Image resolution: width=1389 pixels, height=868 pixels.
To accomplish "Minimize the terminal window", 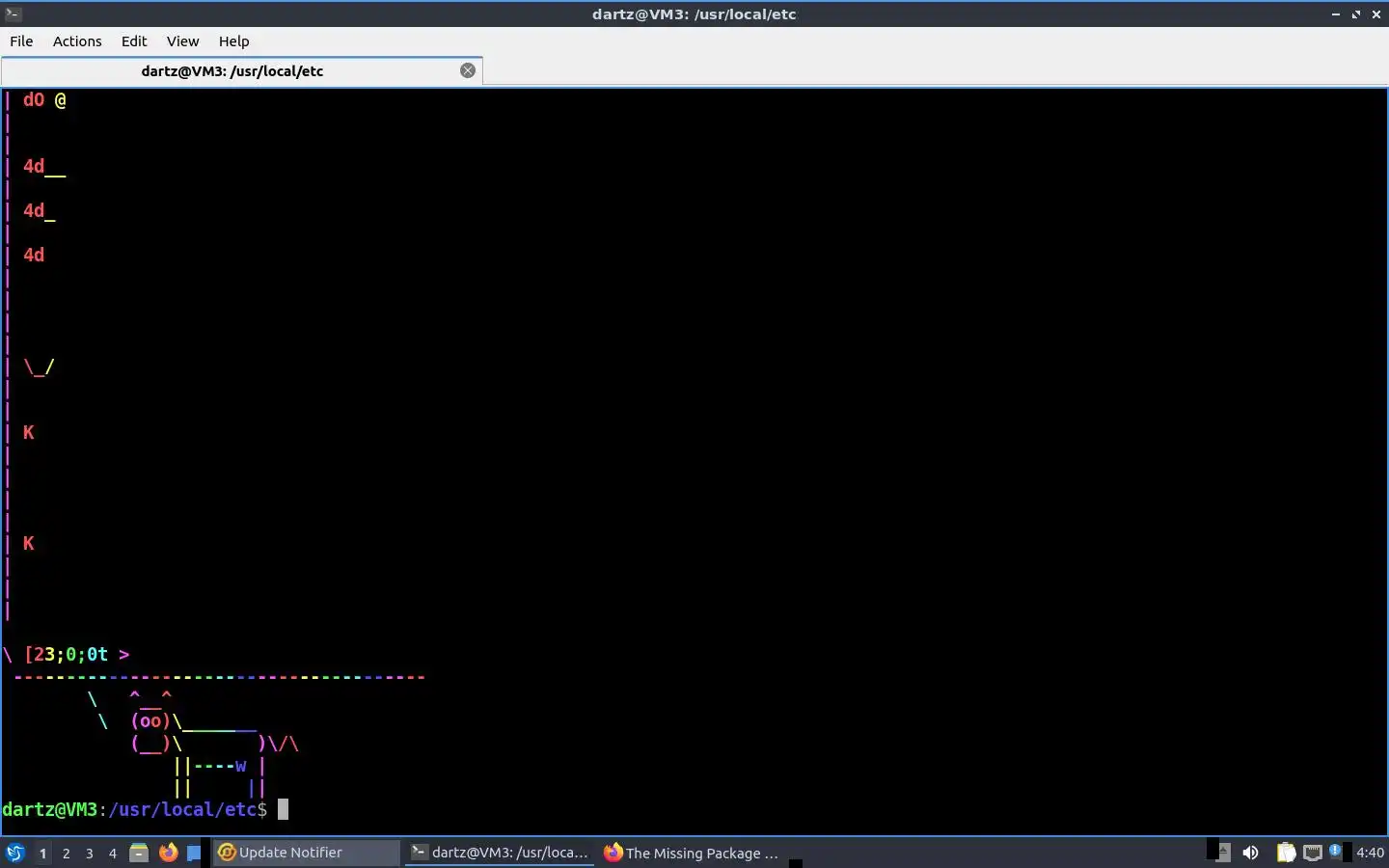I will tap(1336, 14).
